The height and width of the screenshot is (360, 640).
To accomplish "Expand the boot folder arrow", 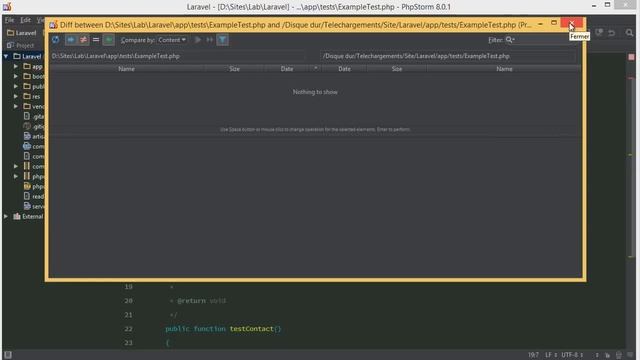I will [x=16, y=76].
